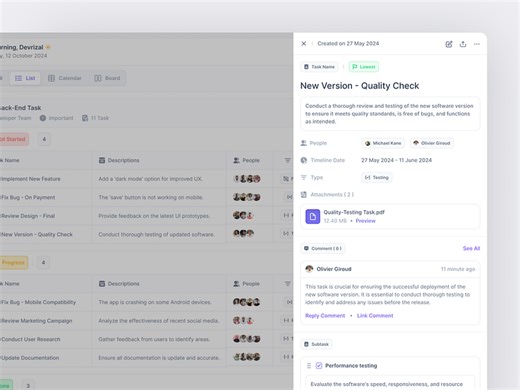Click the Task Name tag
The width and height of the screenshot is (520, 390).
[319, 67]
